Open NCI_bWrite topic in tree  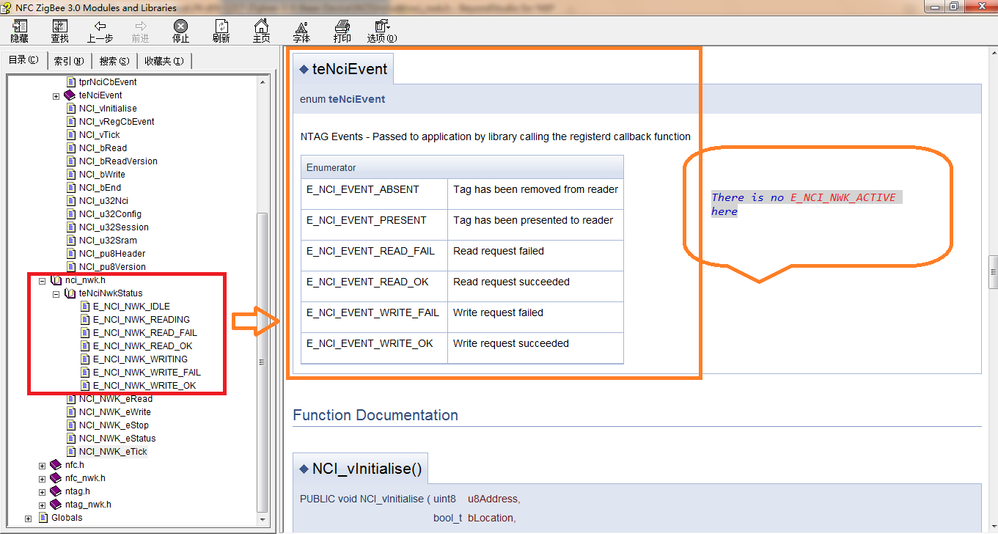[102, 174]
